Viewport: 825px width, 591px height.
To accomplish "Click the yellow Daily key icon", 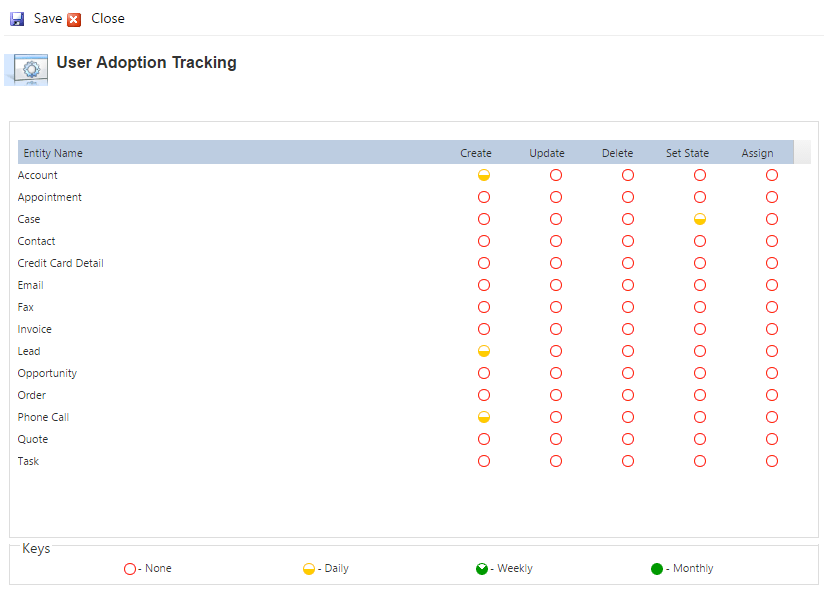I will [x=308, y=568].
